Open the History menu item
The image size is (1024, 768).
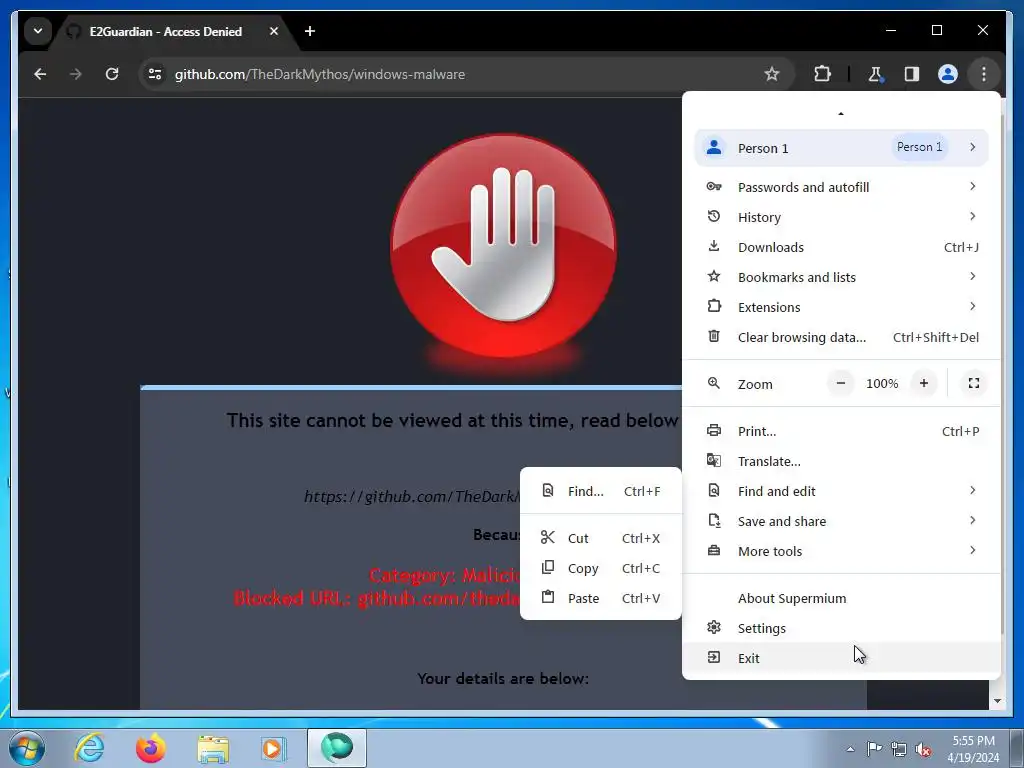pos(841,217)
